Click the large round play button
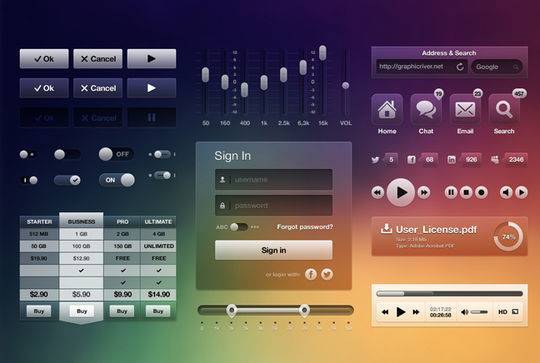The width and height of the screenshot is (540, 363). (x=401, y=192)
